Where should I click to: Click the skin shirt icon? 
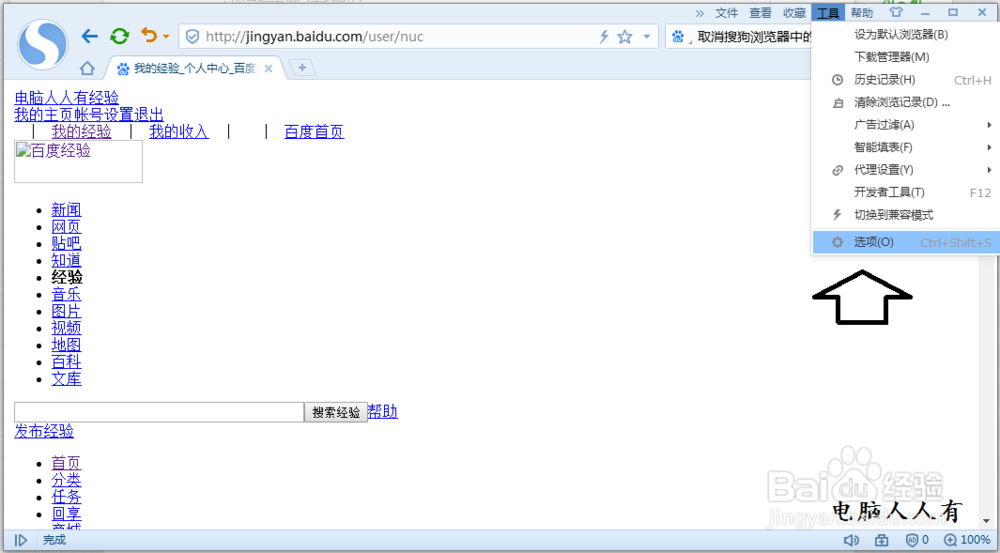896,12
